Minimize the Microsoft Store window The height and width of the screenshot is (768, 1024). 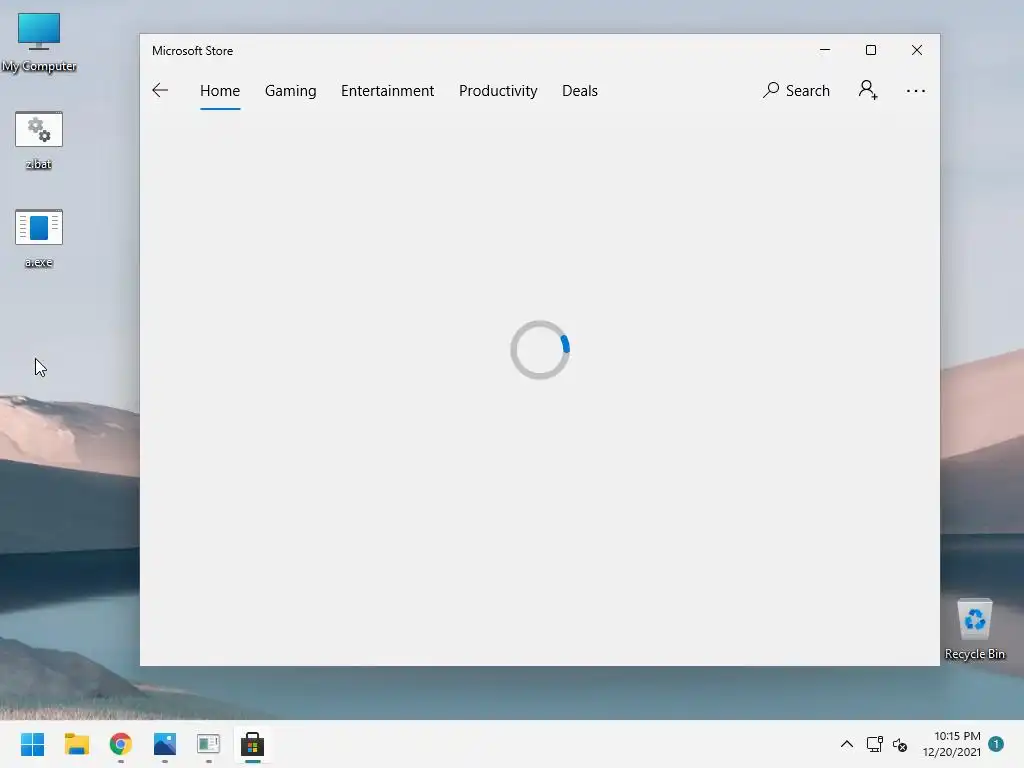[x=825, y=50]
